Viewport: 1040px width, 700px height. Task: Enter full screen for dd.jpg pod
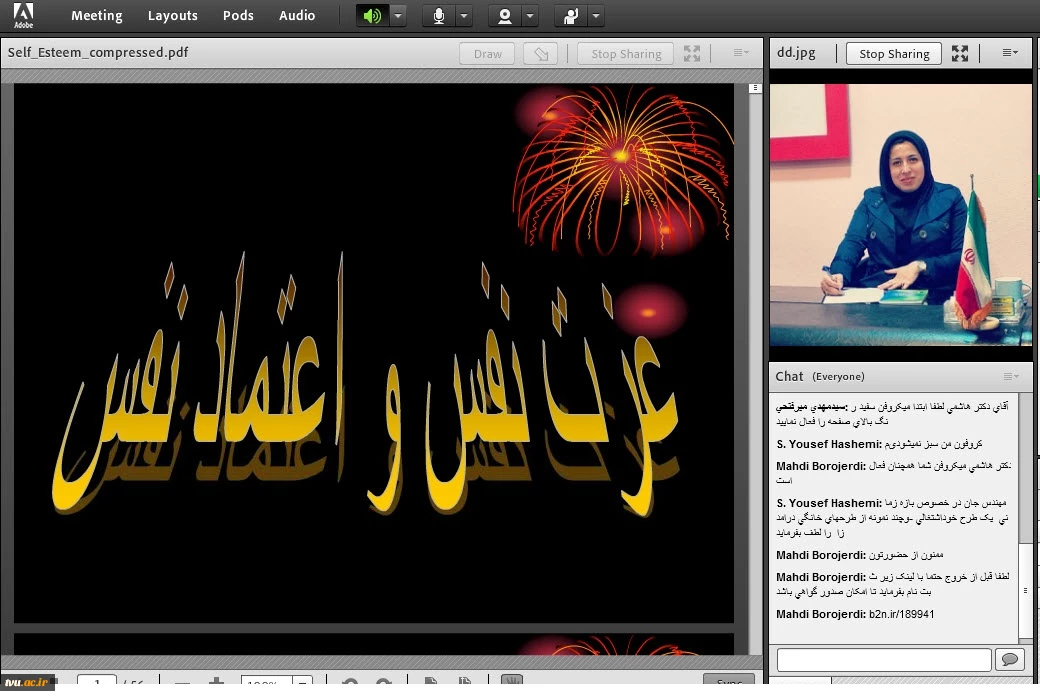(x=960, y=54)
